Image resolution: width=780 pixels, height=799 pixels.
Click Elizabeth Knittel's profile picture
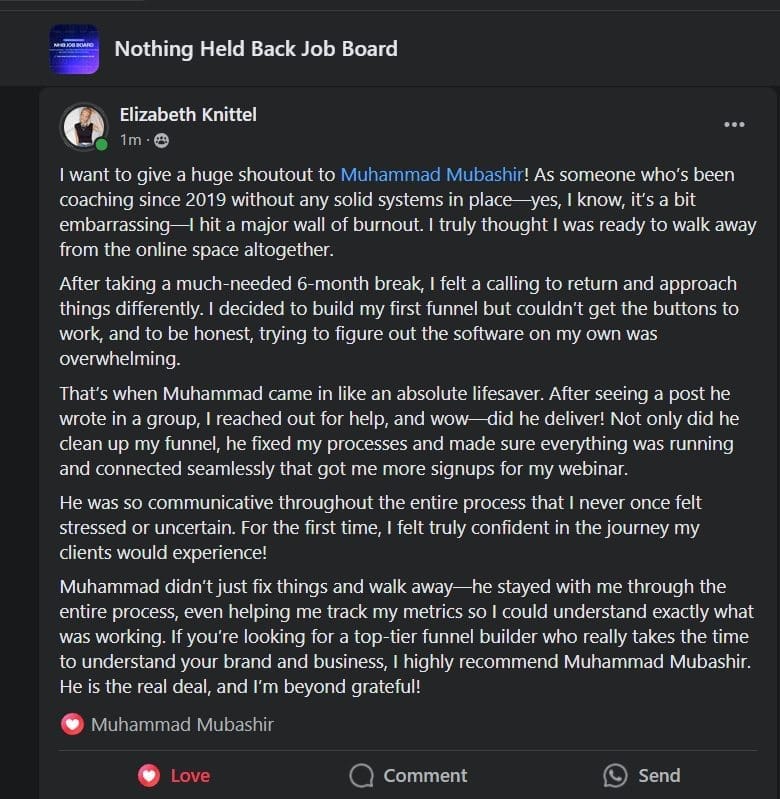pos(84,127)
